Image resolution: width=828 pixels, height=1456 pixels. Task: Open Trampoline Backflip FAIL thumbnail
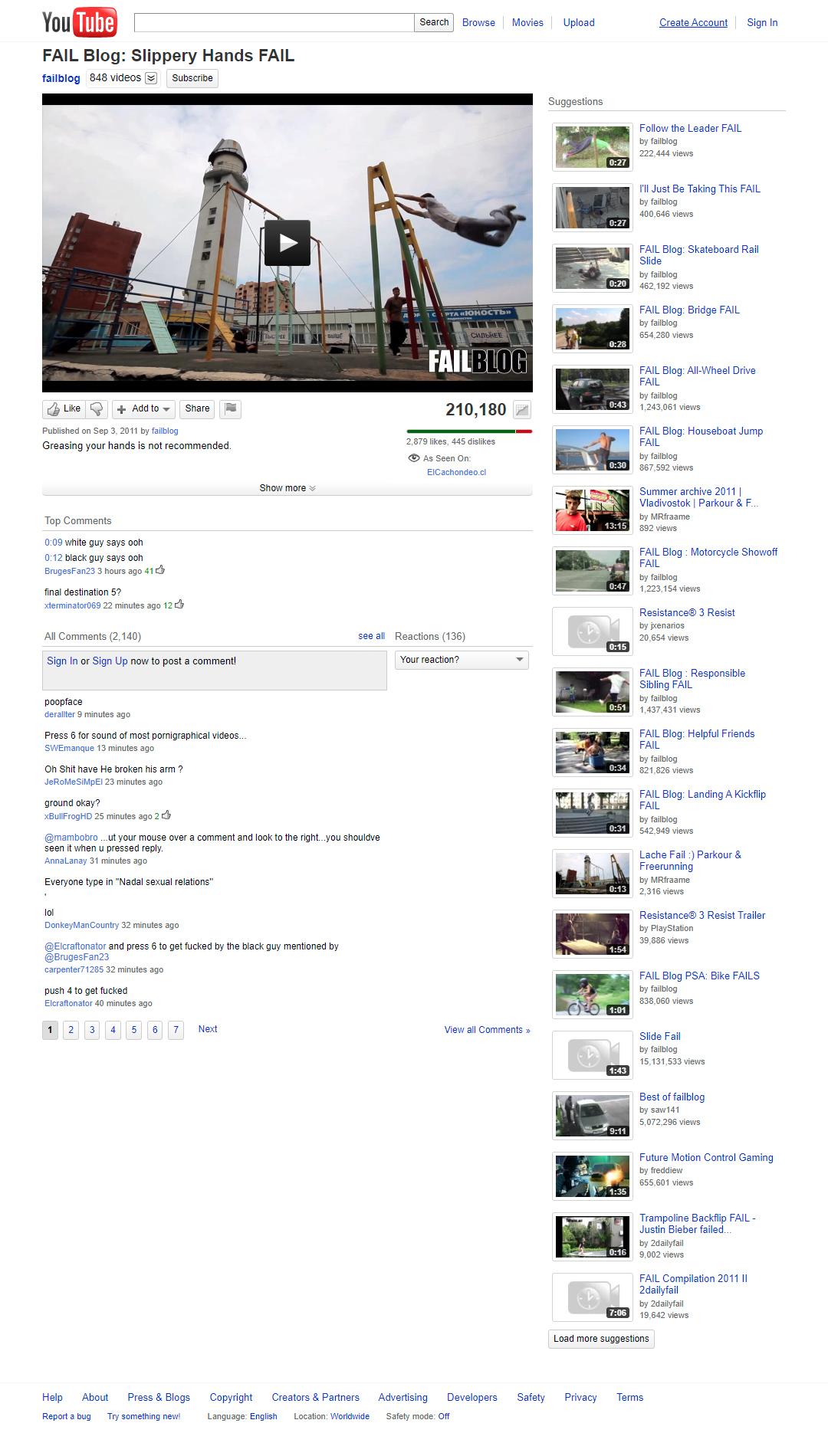pyautogui.click(x=593, y=1237)
